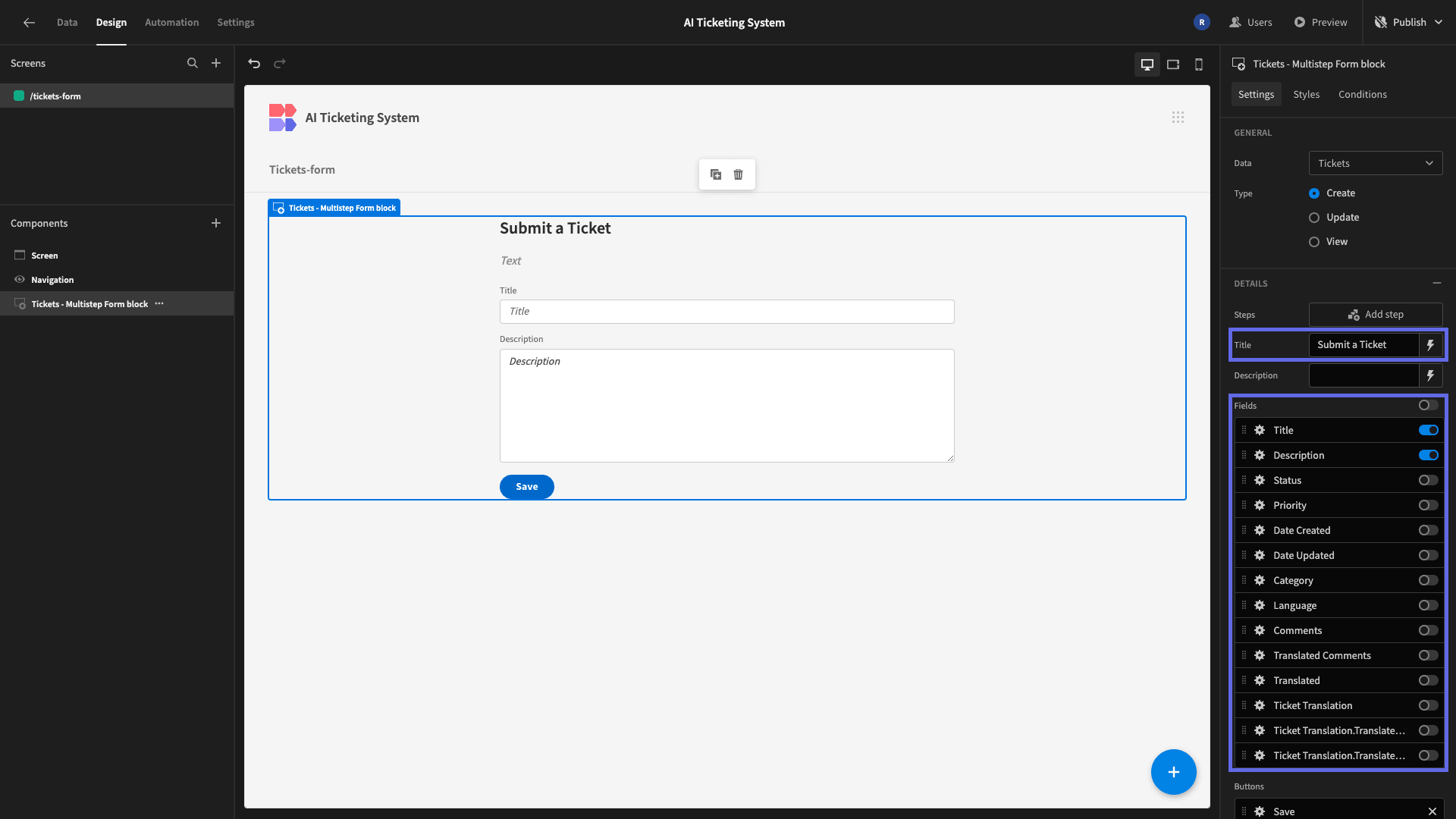Switch to the Styles tab
1456x819 pixels.
pos(1306,95)
